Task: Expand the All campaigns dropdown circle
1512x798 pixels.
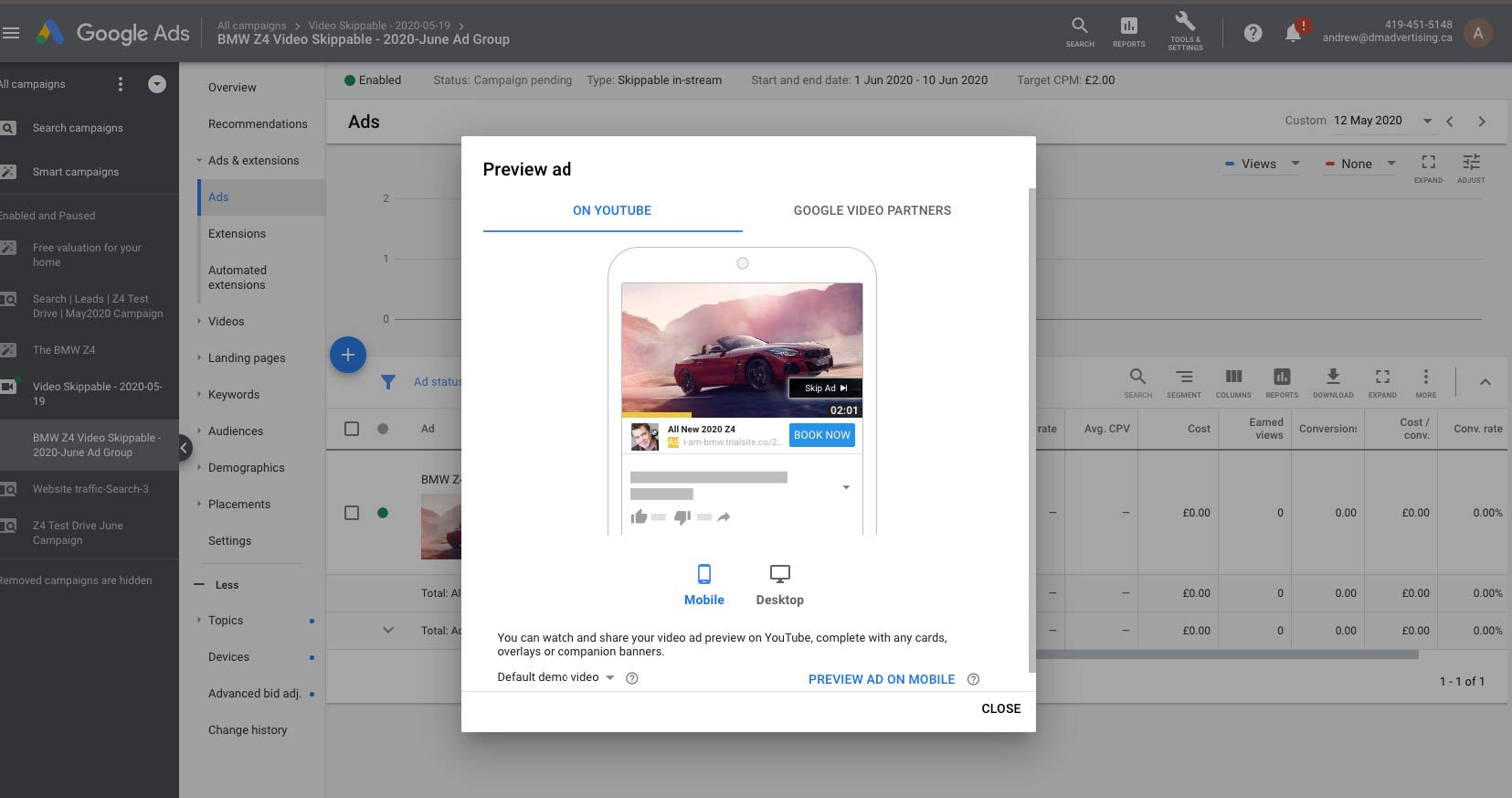Action: pos(157,84)
